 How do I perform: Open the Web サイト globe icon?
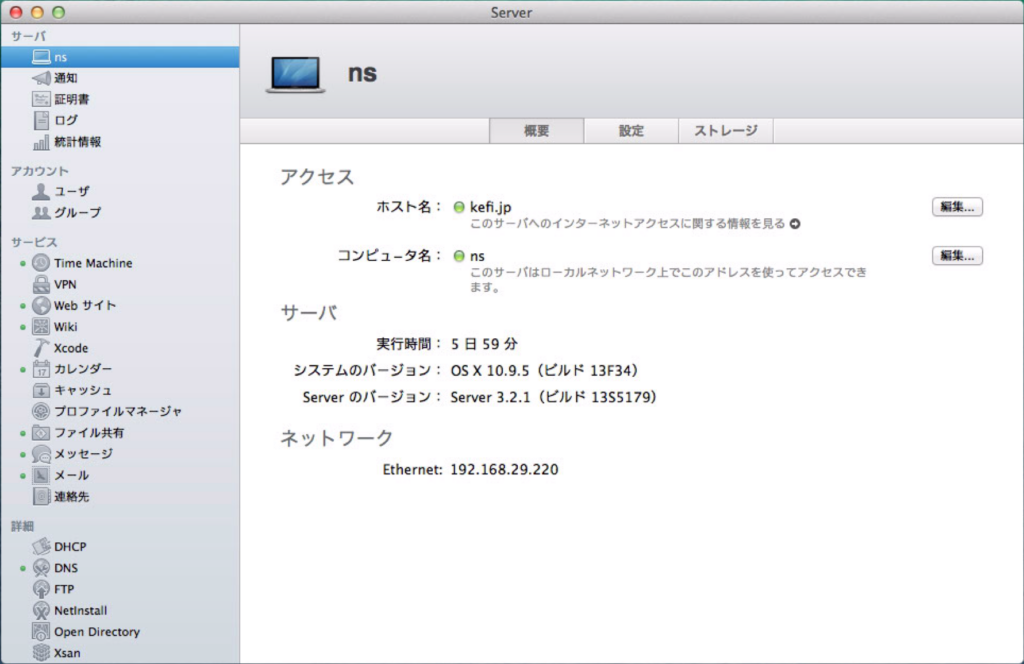[40, 306]
